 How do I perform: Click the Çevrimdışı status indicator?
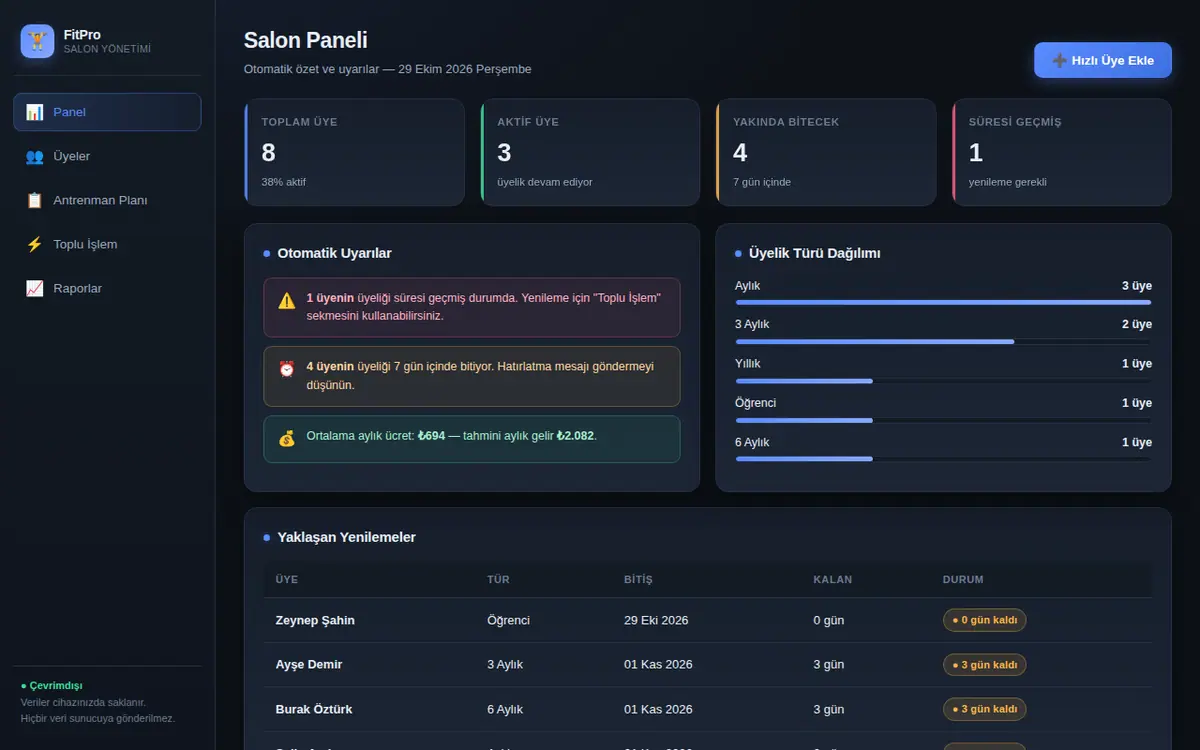52,685
